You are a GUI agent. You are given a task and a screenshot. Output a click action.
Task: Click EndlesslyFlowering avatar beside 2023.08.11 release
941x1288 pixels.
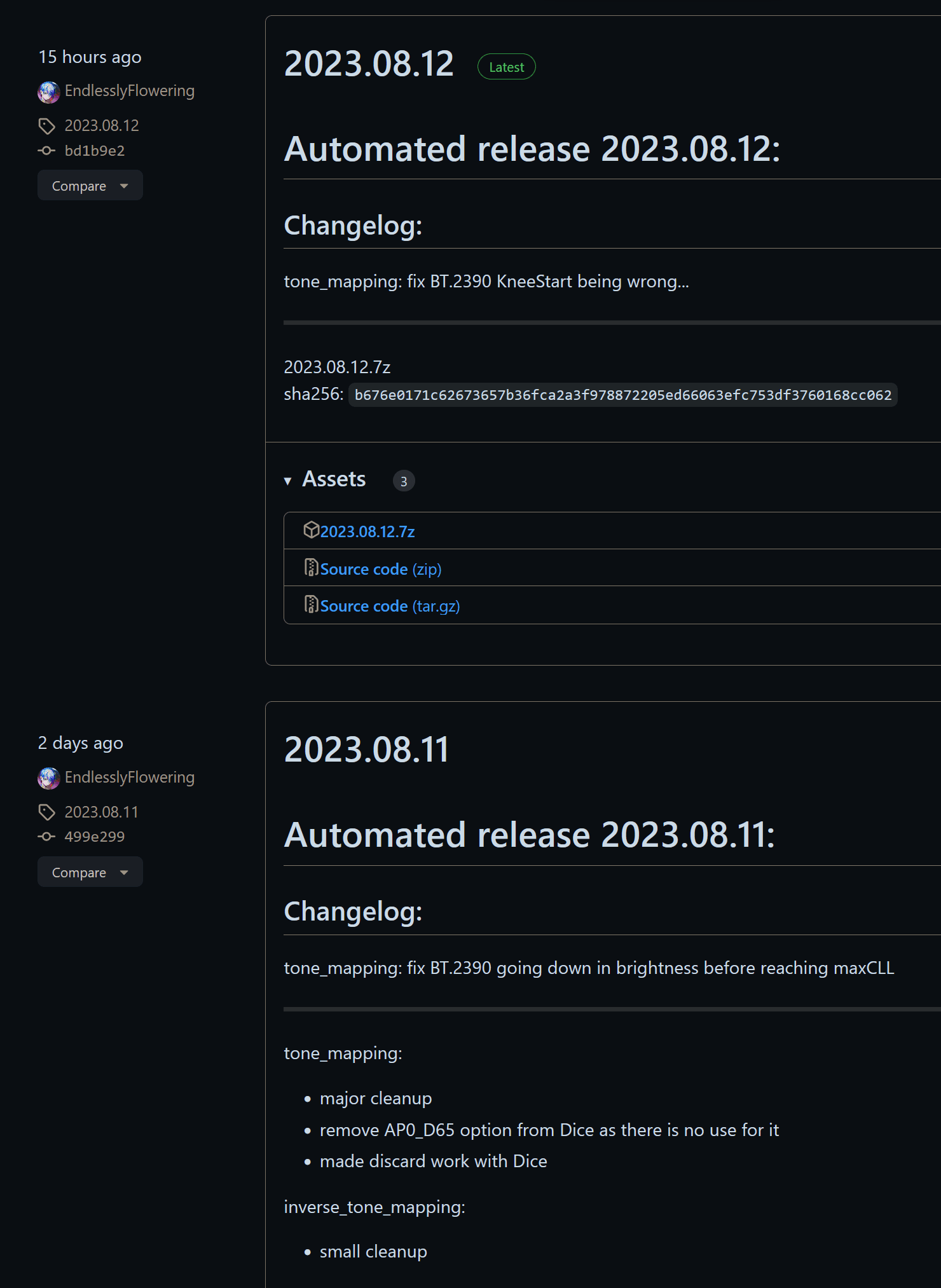point(49,778)
